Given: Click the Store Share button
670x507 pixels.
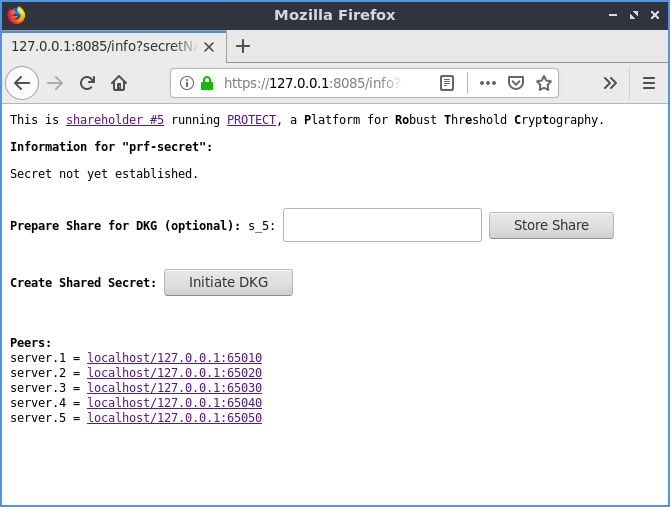Looking at the screenshot, I should 551,225.
